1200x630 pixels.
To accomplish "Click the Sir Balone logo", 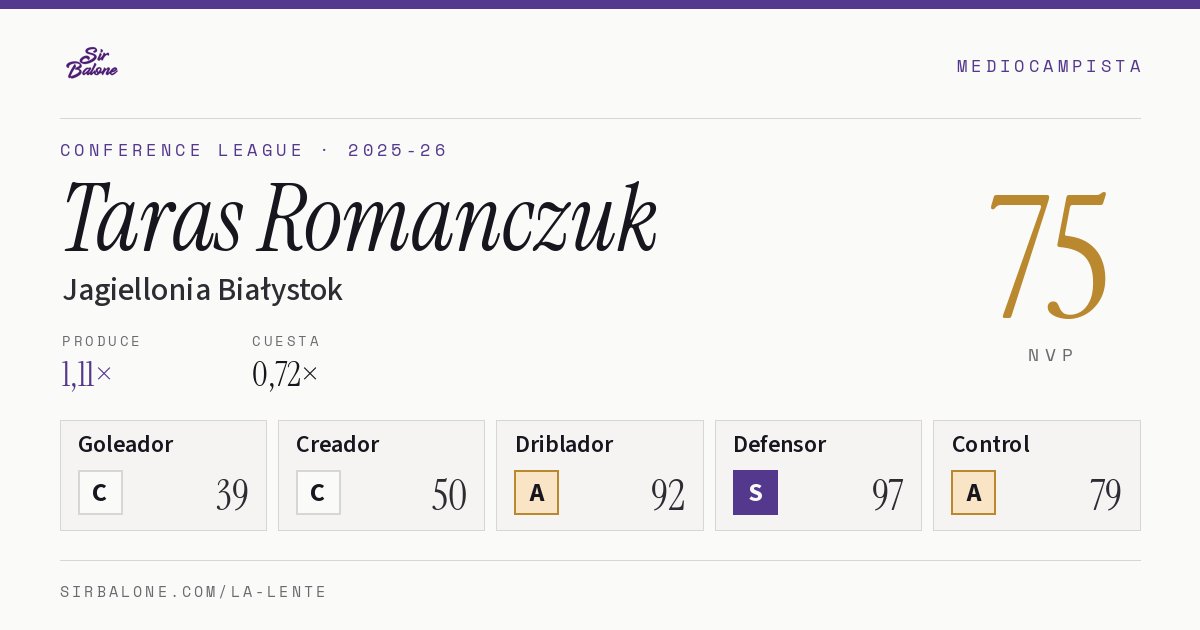I will [92, 63].
